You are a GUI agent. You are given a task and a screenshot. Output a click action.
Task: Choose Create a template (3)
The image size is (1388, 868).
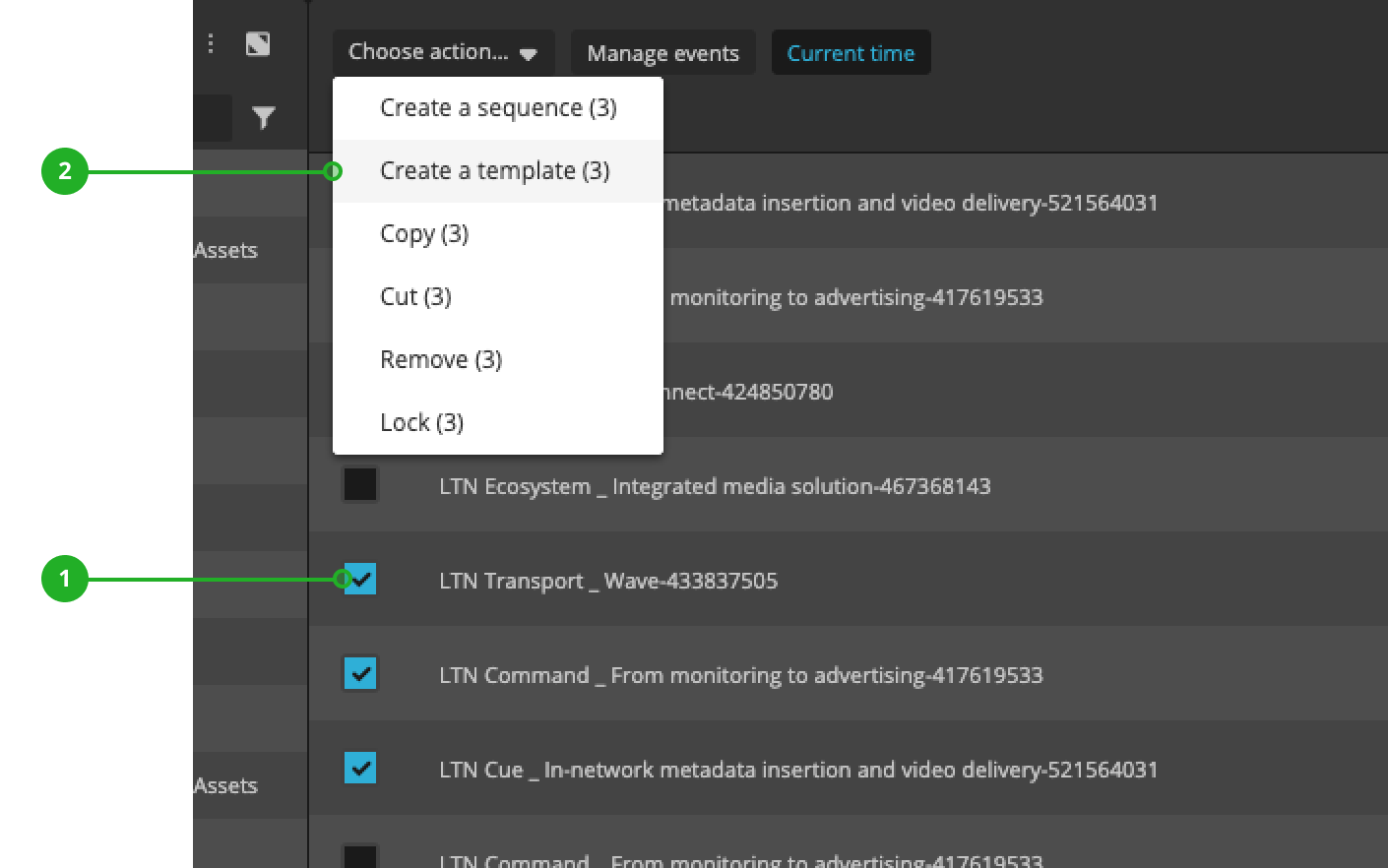[x=495, y=171]
